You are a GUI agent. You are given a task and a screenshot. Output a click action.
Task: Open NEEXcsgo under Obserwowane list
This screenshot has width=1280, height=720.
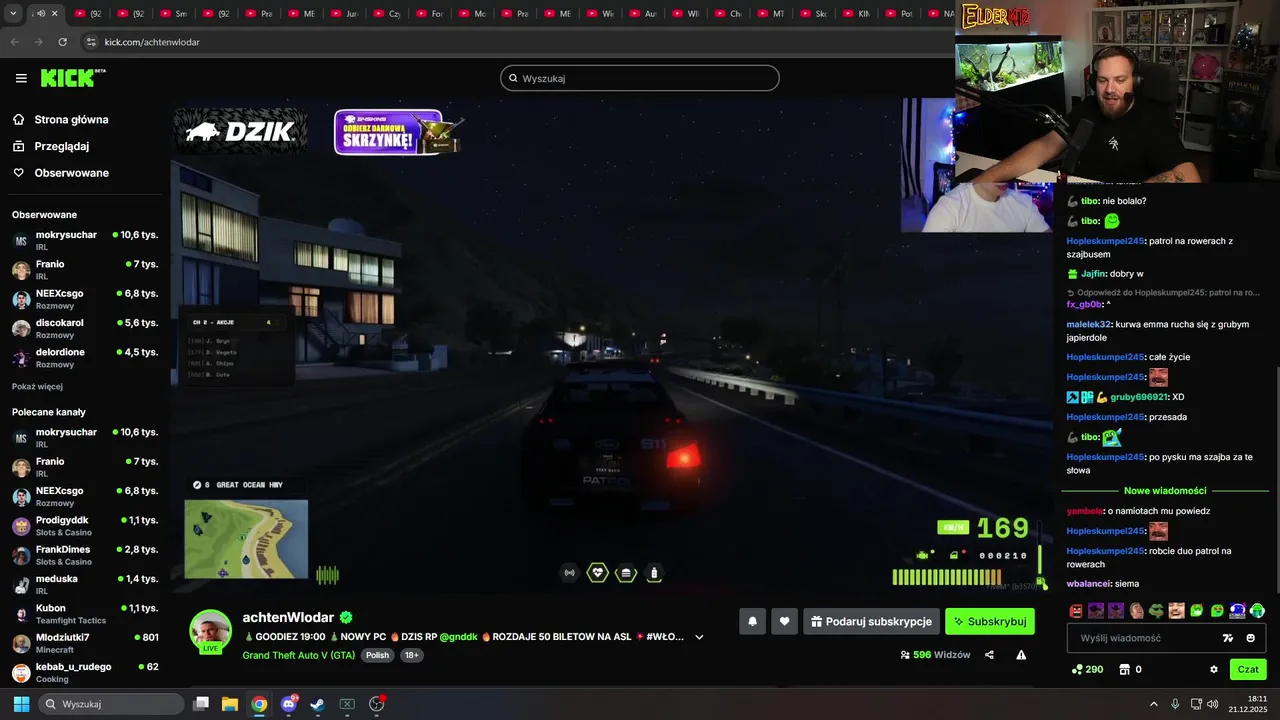click(85, 299)
